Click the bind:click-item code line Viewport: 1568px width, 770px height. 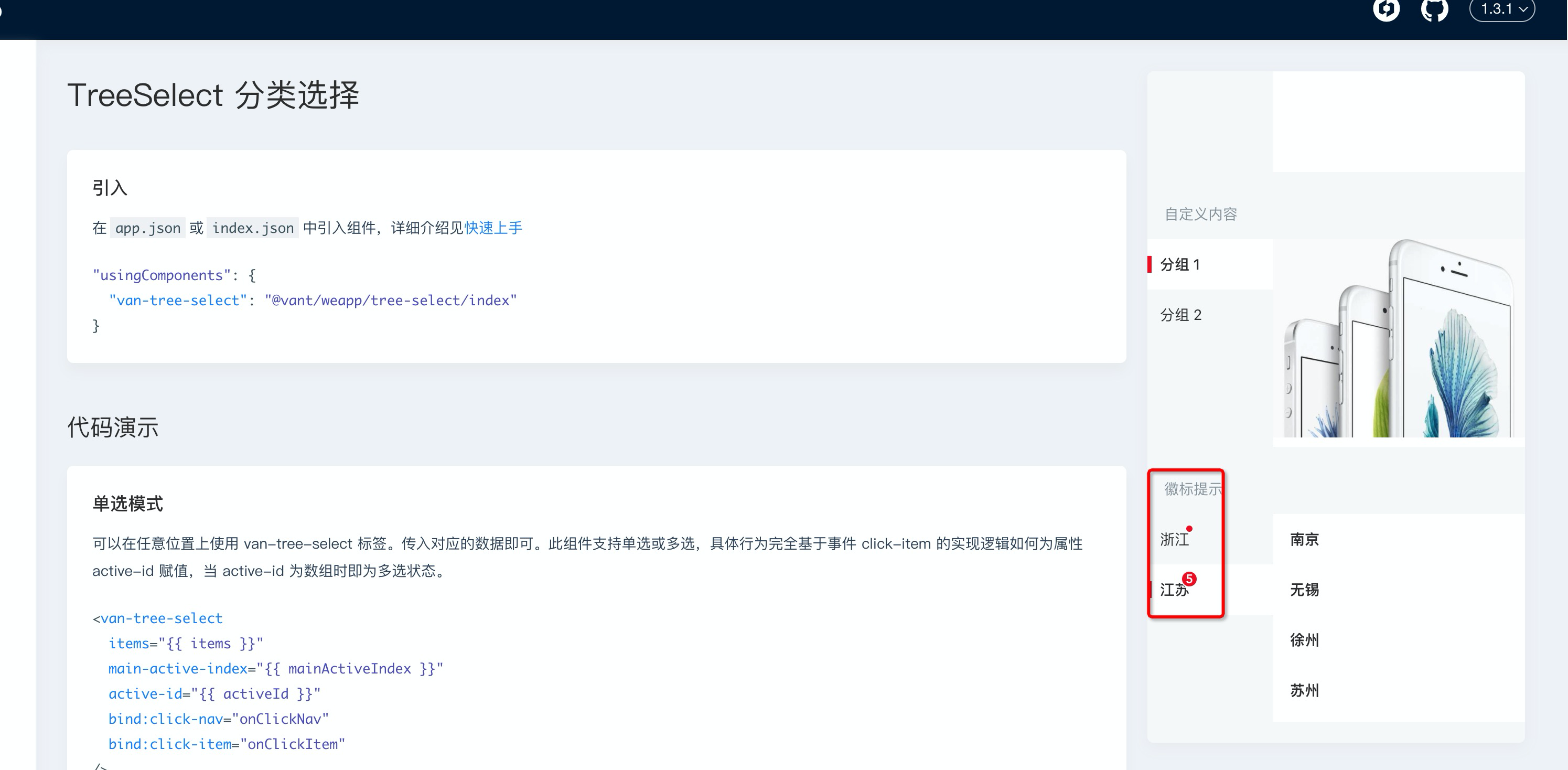tap(227, 744)
